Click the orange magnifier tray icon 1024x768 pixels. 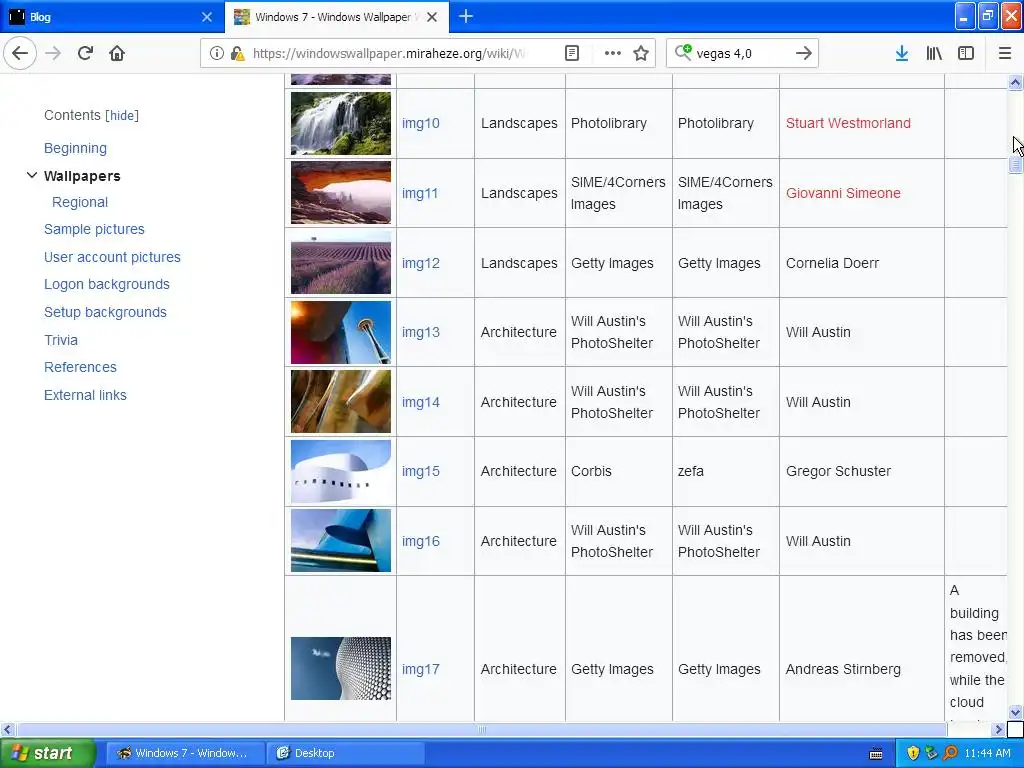(950, 753)
